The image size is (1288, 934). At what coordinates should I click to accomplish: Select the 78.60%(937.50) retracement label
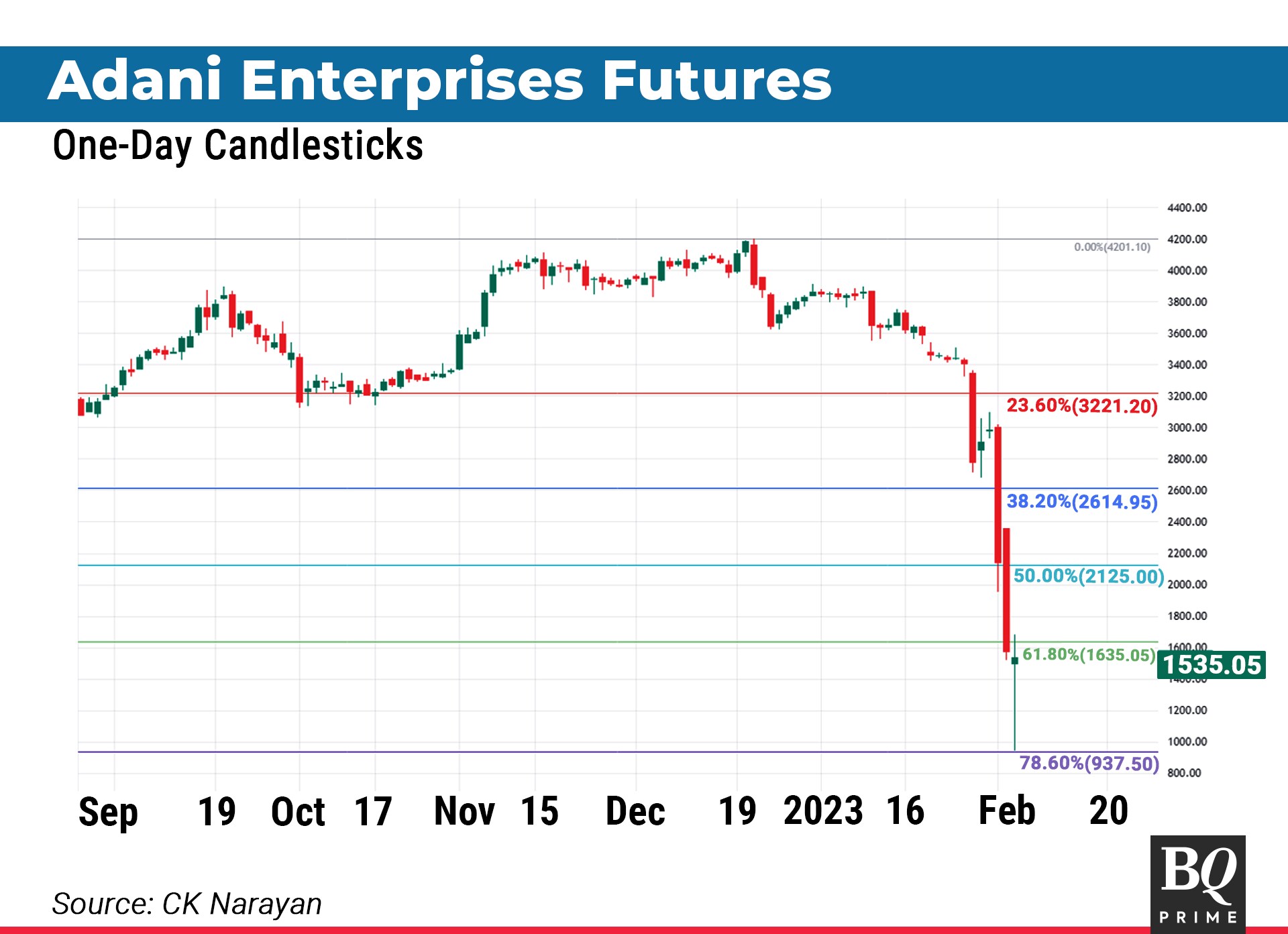click(1089, 764)
